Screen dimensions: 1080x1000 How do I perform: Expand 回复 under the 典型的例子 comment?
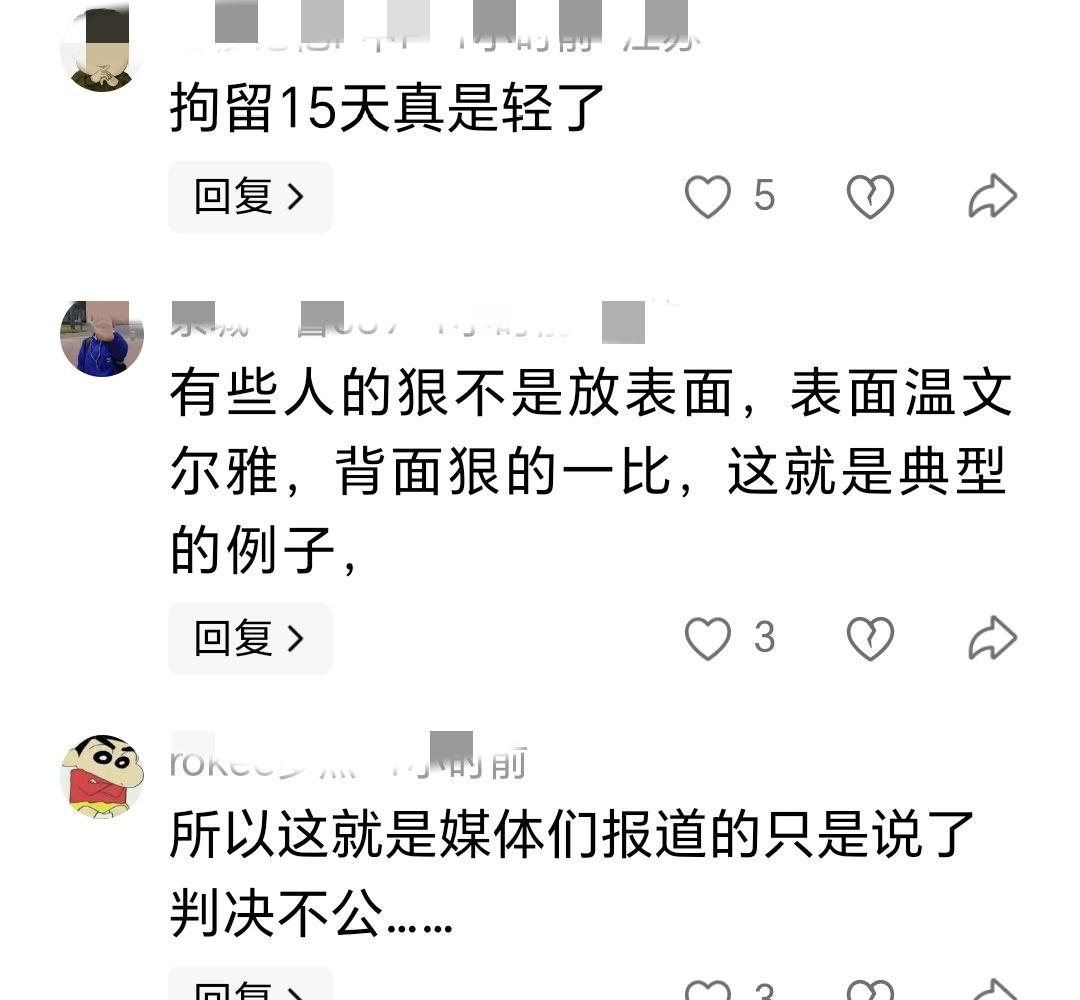(x=250, y=638)
